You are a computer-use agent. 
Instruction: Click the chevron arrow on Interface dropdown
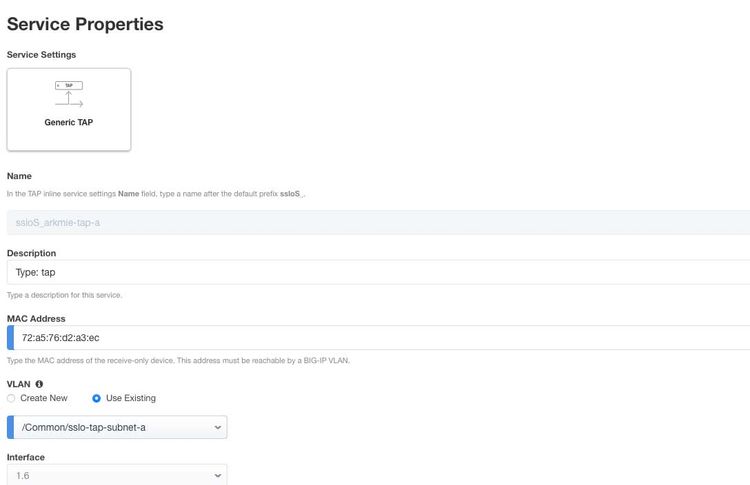click(x=218, y=477)
